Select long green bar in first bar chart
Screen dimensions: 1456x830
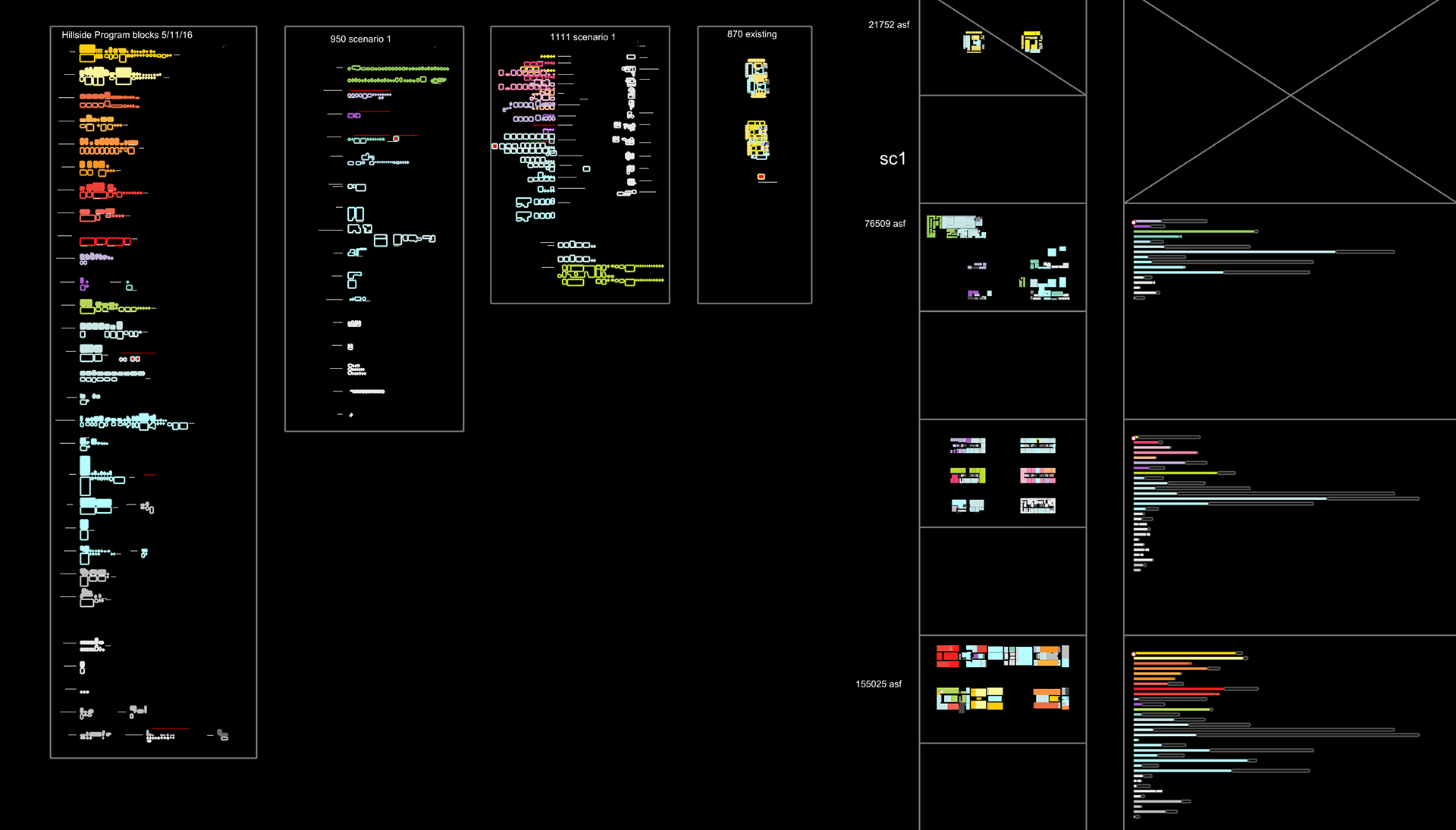(1194, 231)
